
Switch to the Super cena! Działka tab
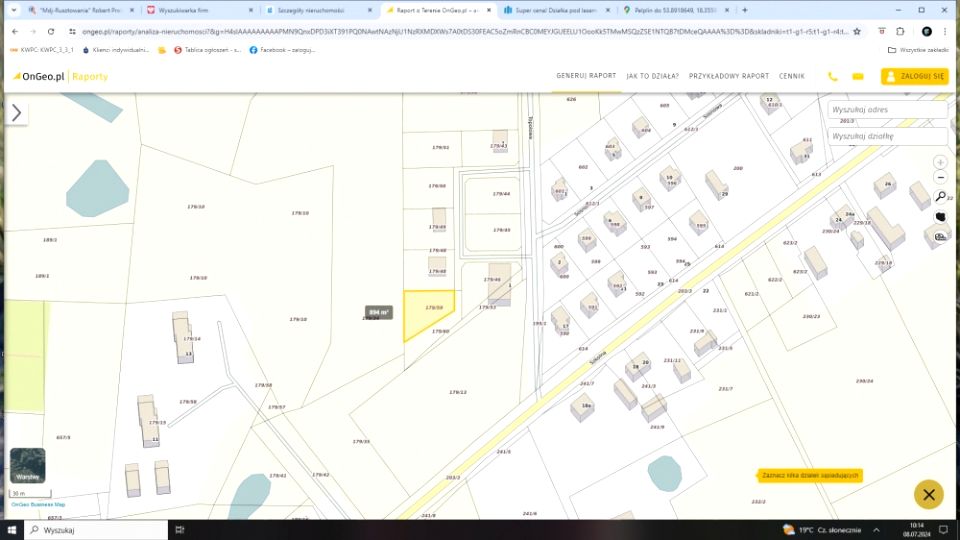click(x=555, y=10)
